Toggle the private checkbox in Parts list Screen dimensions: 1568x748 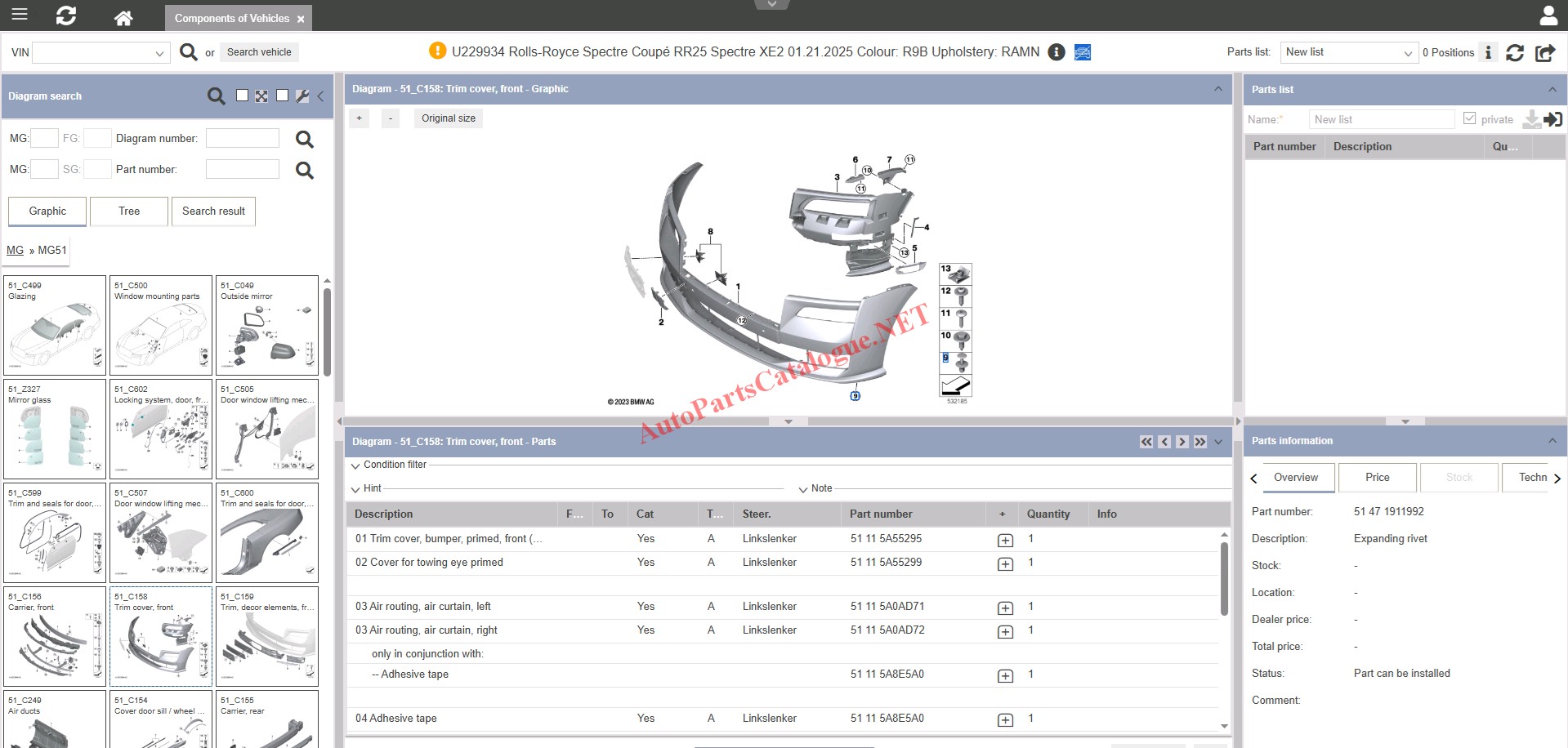tap(1470, 119)
